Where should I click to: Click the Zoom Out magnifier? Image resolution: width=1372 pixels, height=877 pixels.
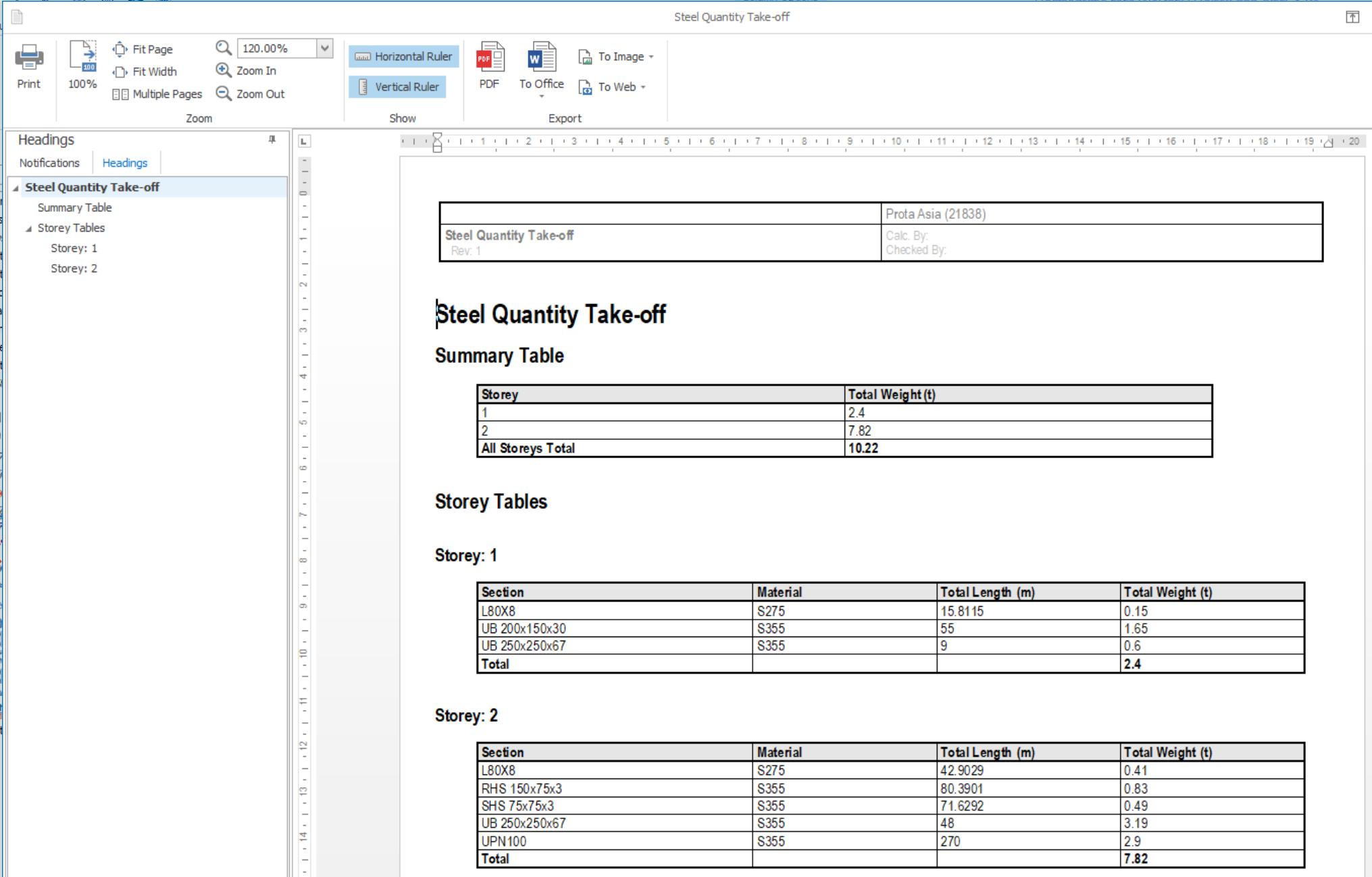(224, 93)
